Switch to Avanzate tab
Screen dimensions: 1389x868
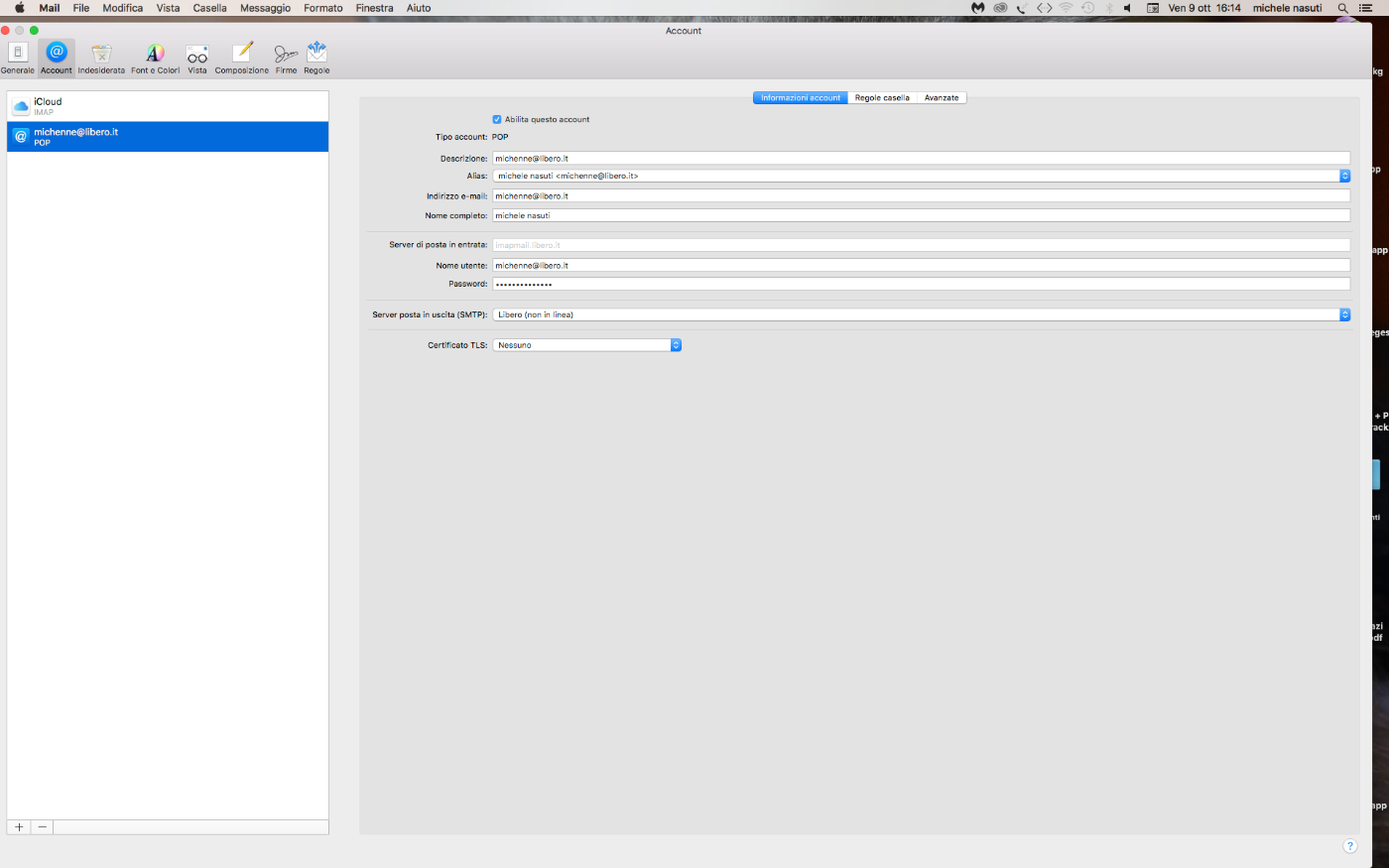942,98
